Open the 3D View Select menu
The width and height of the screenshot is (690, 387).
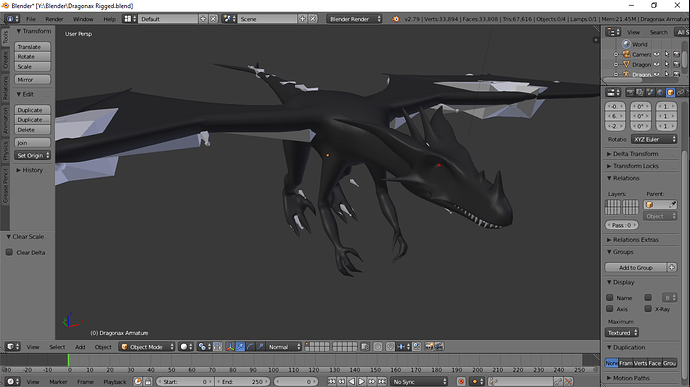tap(57, 347)
